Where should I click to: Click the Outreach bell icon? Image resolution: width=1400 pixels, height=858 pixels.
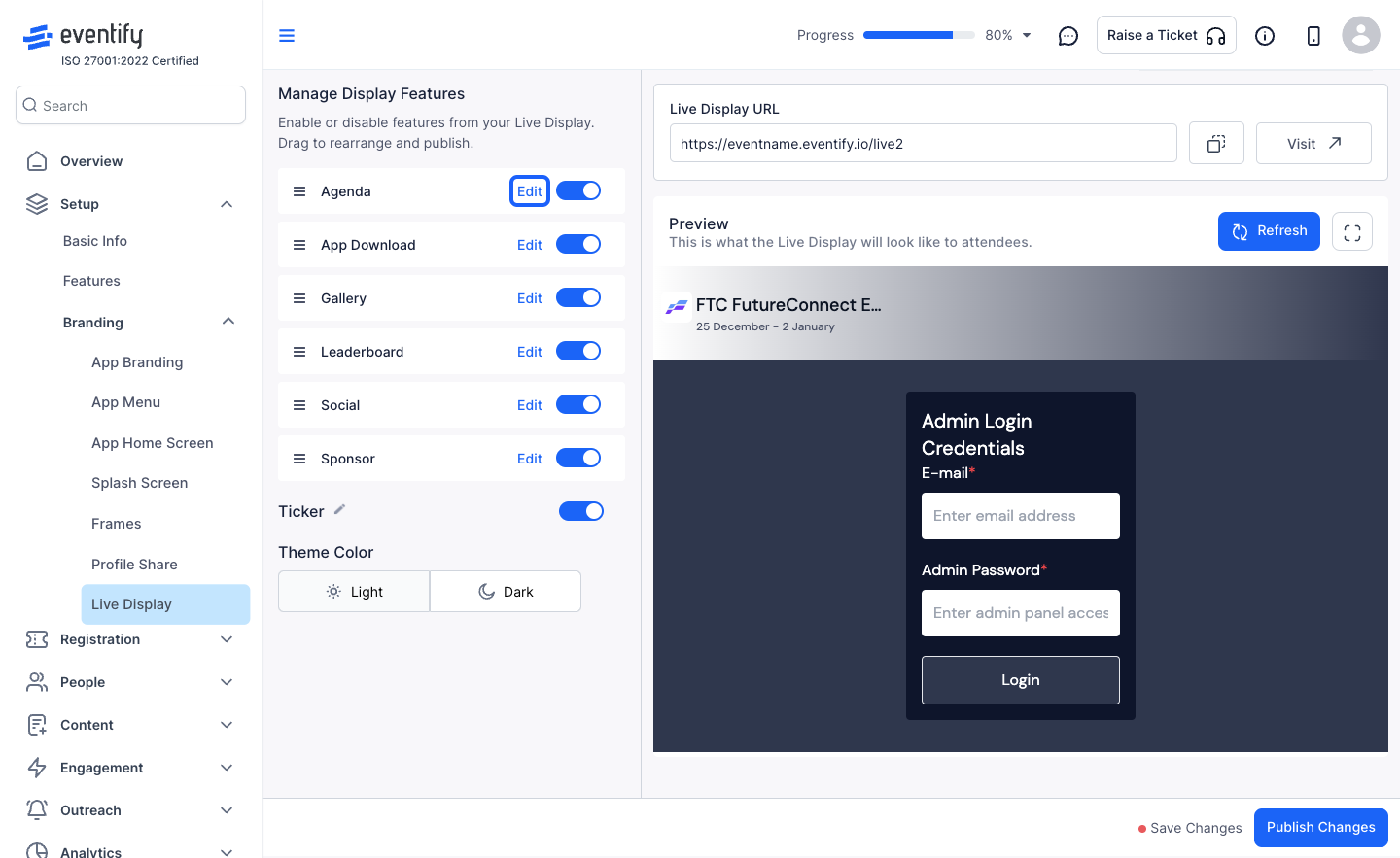point(37,810)
